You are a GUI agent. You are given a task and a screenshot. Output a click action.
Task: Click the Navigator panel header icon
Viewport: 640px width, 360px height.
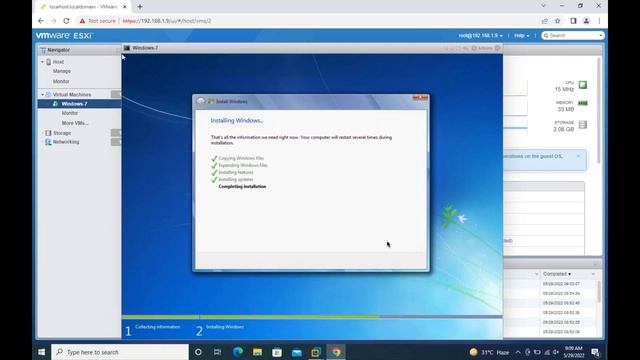[x=43, y=50]
